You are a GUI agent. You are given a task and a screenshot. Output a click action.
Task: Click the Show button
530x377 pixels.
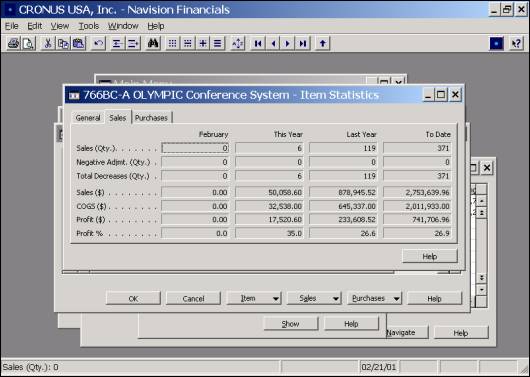coord(291,324)
